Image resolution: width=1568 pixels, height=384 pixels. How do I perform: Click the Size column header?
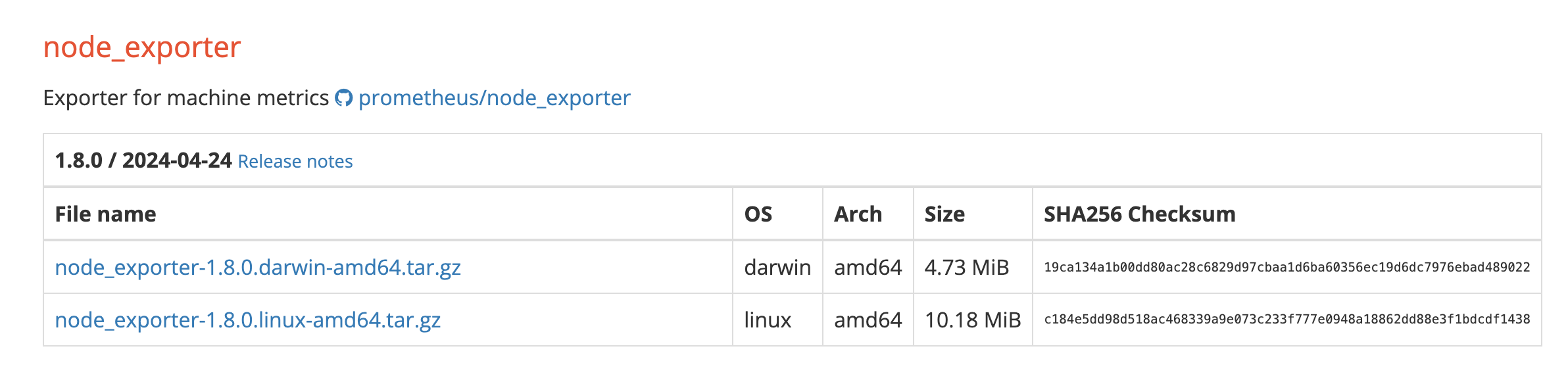[944, 214]
